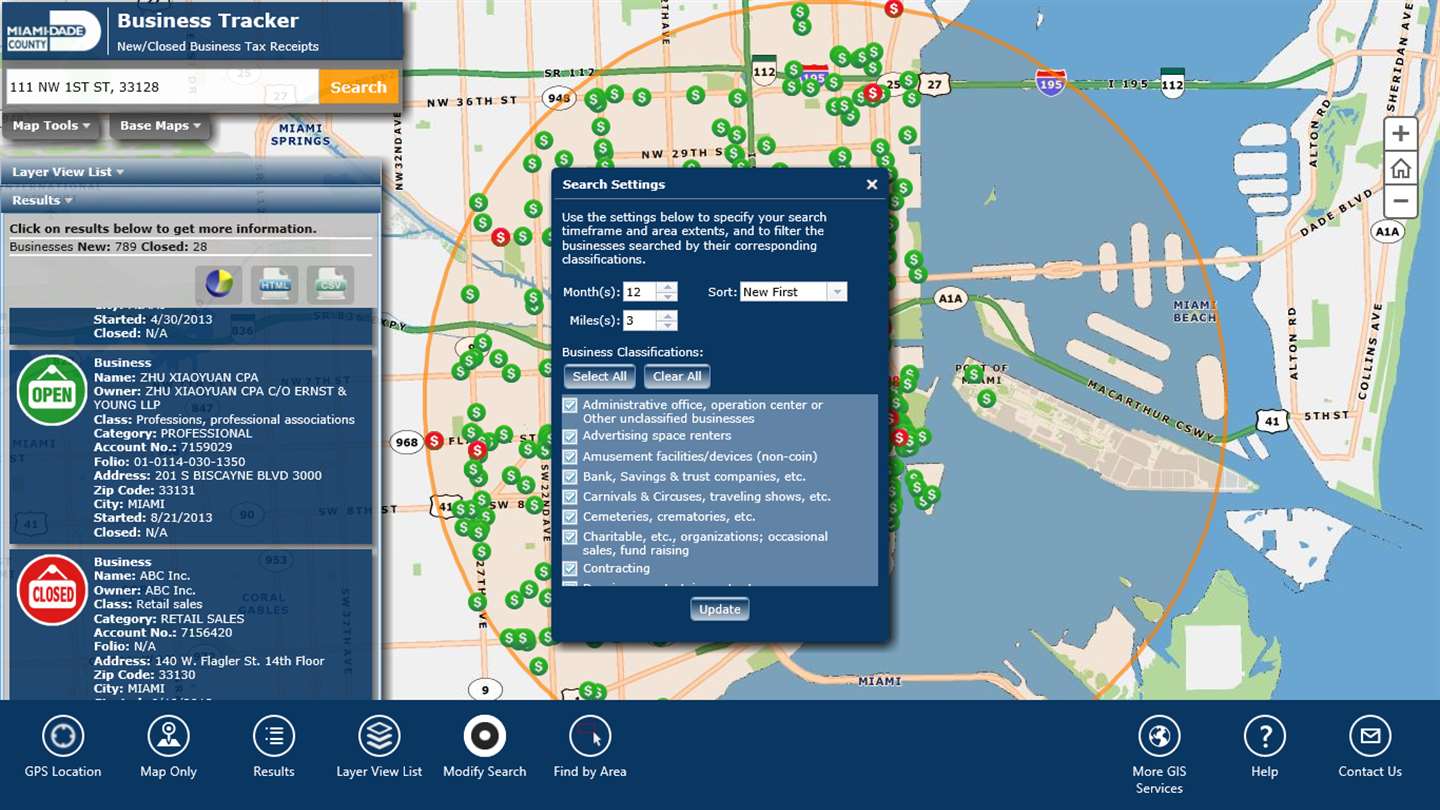1440x810 pixels.
Task: Uncheck Carnivals & Circuses checkbox
Action: (x=570, y=496)
